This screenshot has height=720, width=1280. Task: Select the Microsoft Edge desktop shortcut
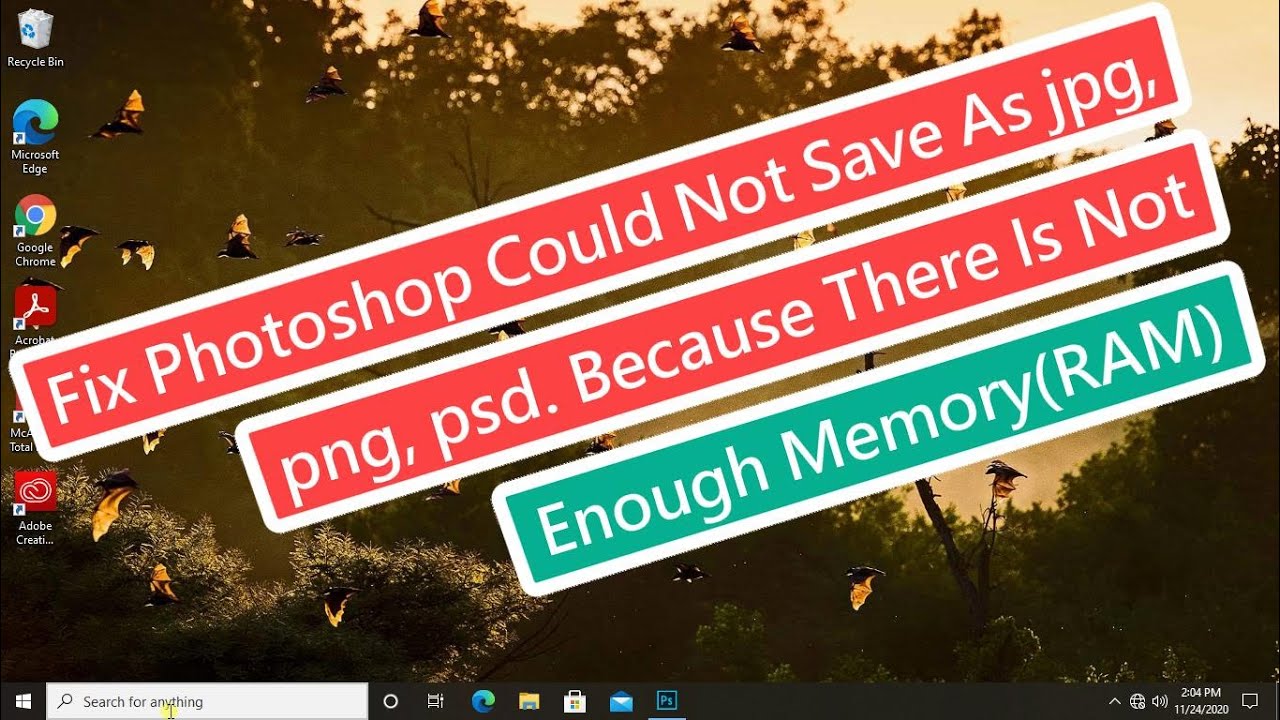(x=35, y=135)
